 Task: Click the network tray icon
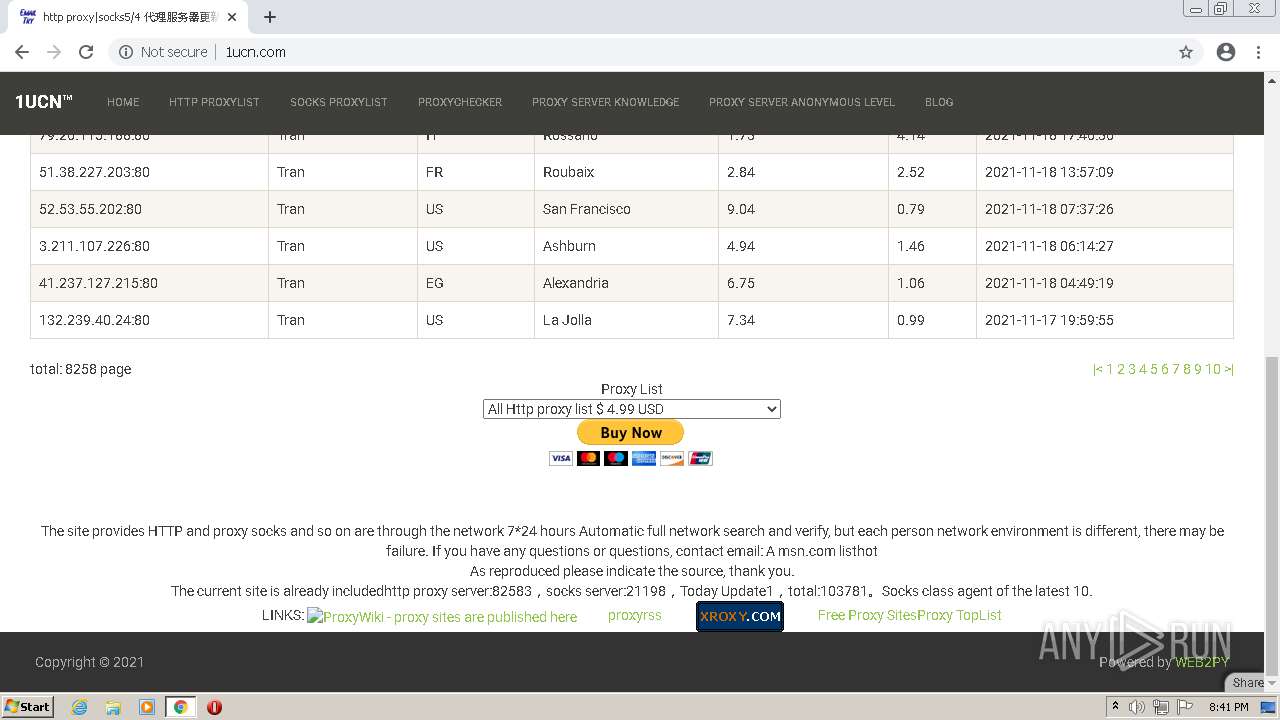(1161, 707)
